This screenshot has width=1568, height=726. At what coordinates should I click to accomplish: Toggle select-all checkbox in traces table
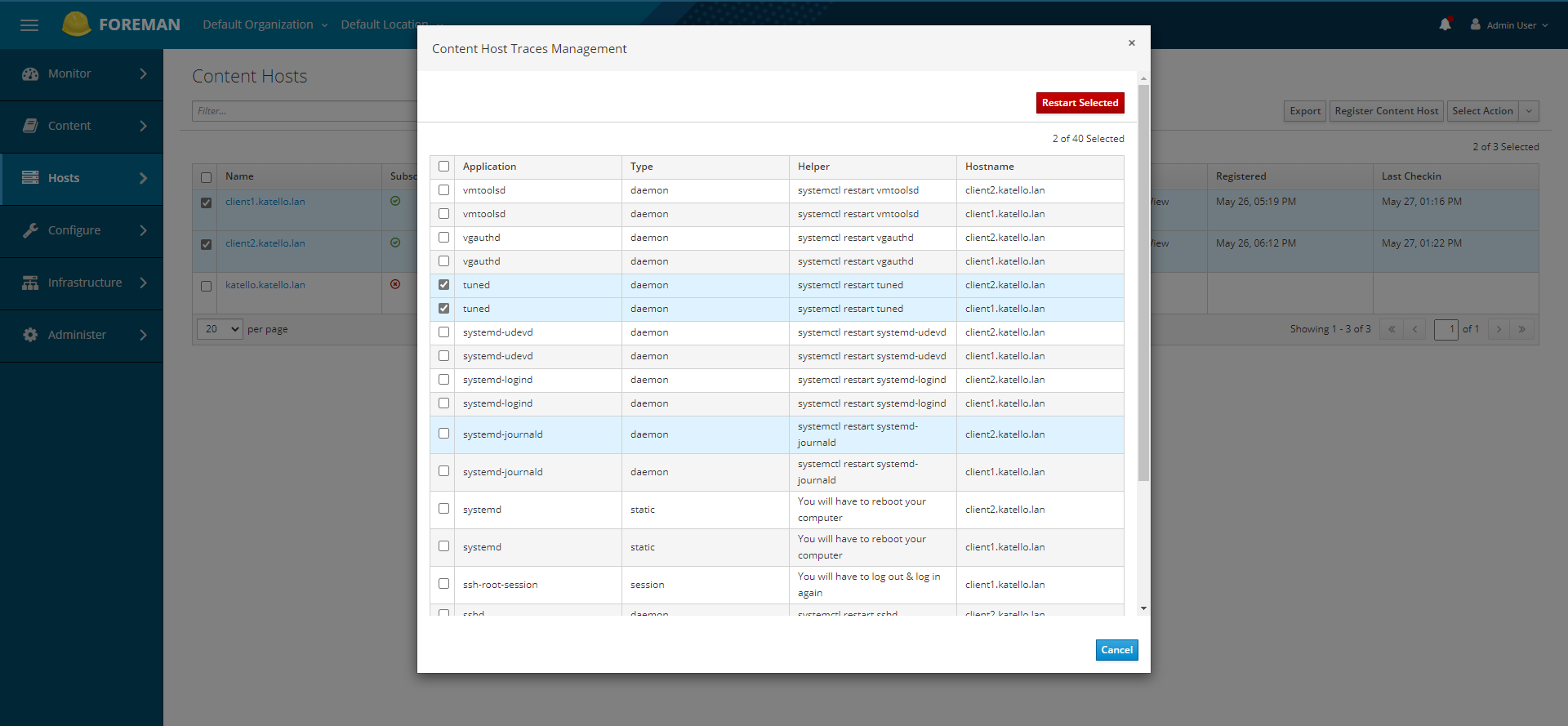pyautogui.click(x=443, y=167)
